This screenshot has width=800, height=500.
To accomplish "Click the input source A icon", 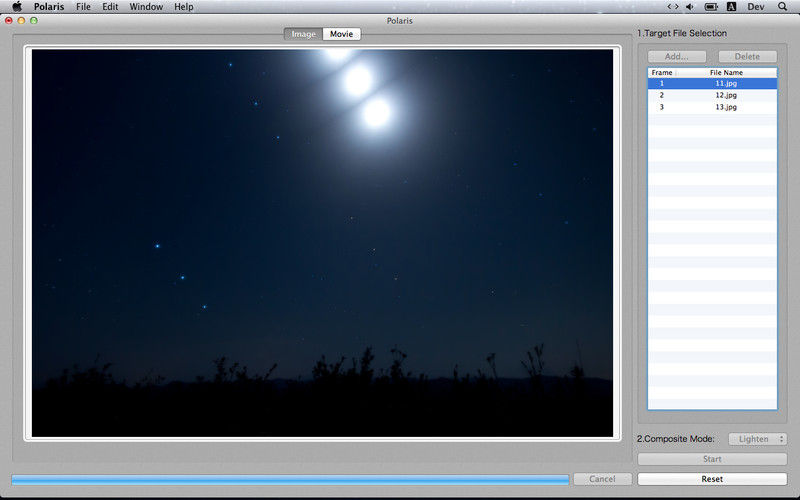I will click(731, 7).
